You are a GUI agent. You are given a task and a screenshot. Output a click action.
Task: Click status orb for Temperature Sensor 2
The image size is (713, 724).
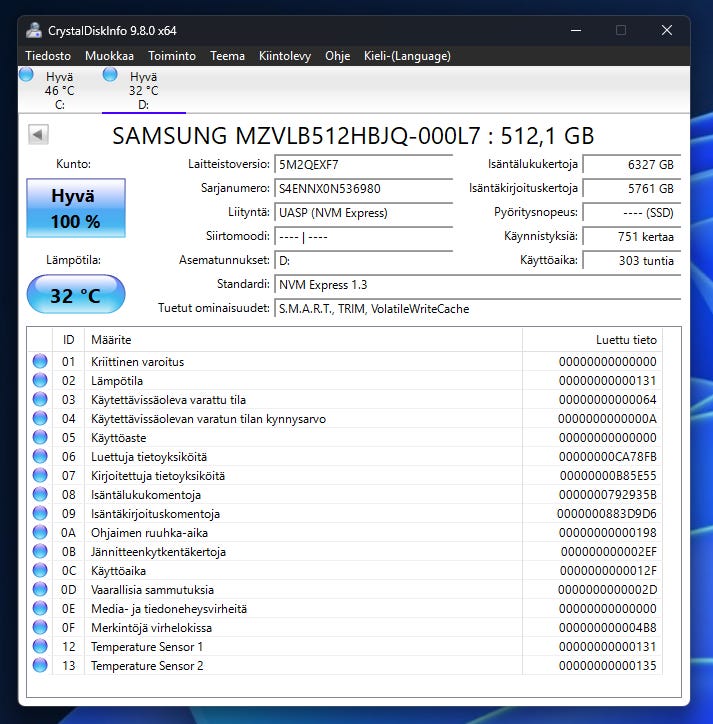click(40, 666)
